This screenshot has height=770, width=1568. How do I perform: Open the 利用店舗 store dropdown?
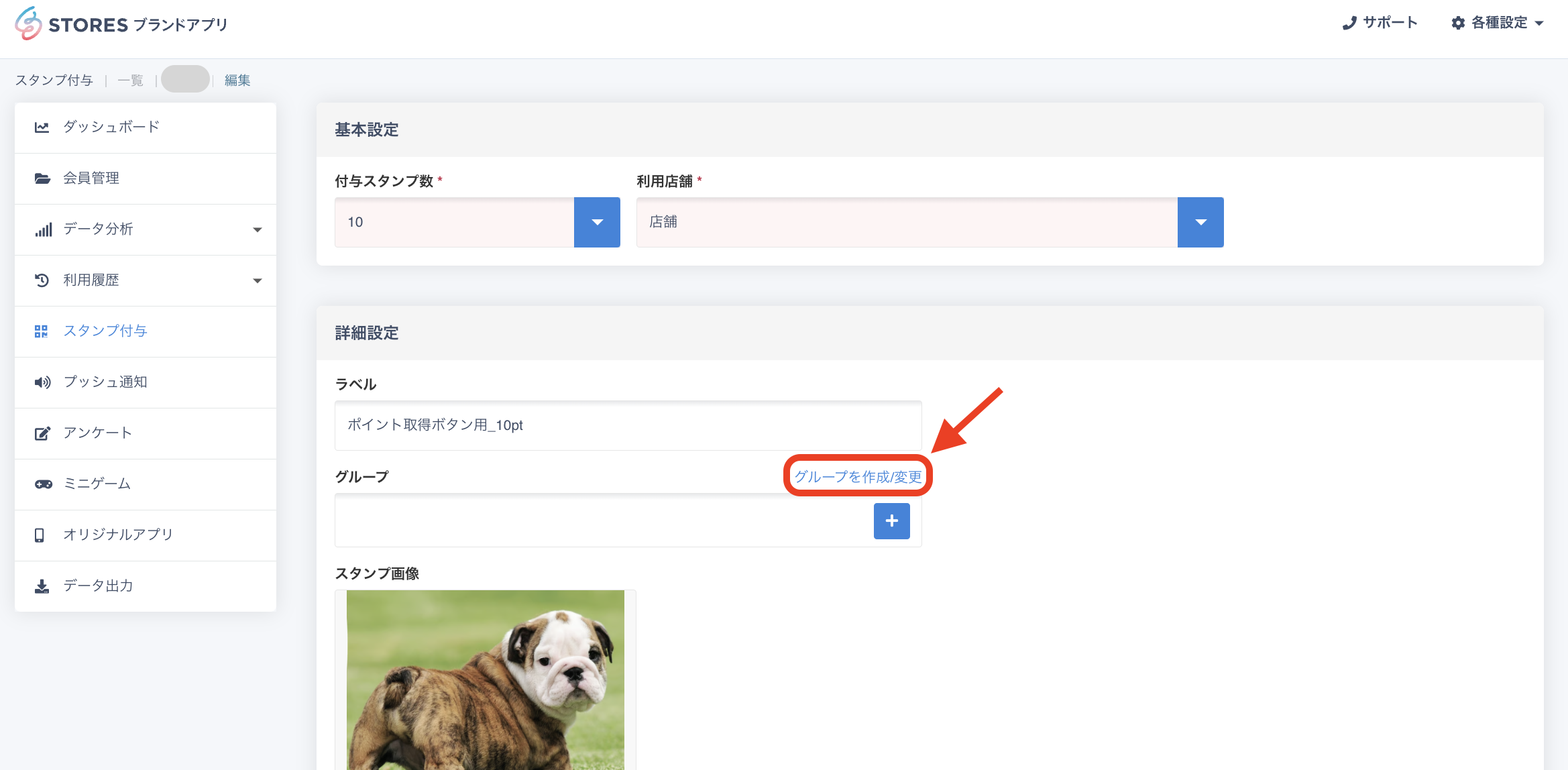1200,222
